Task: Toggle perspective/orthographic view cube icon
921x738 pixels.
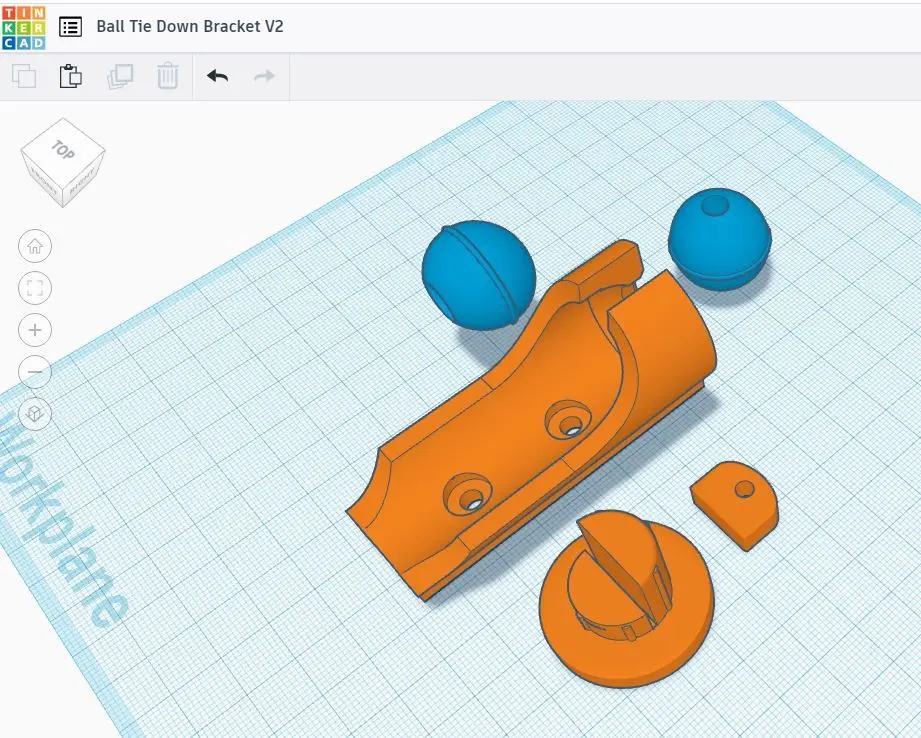Action: [35, 413]
